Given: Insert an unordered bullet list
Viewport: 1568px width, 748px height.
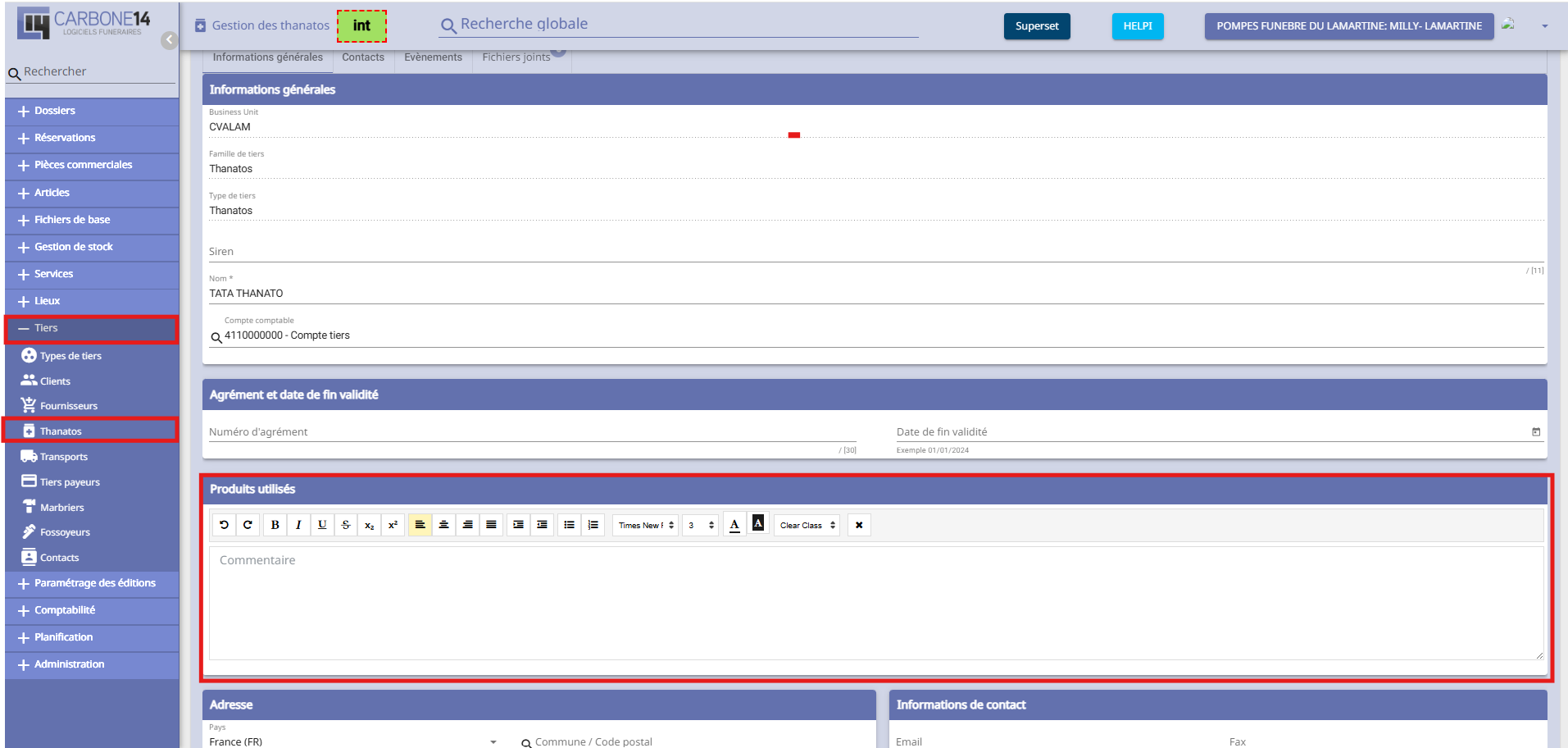Looking at the screenshot, I should click(569, 525).
